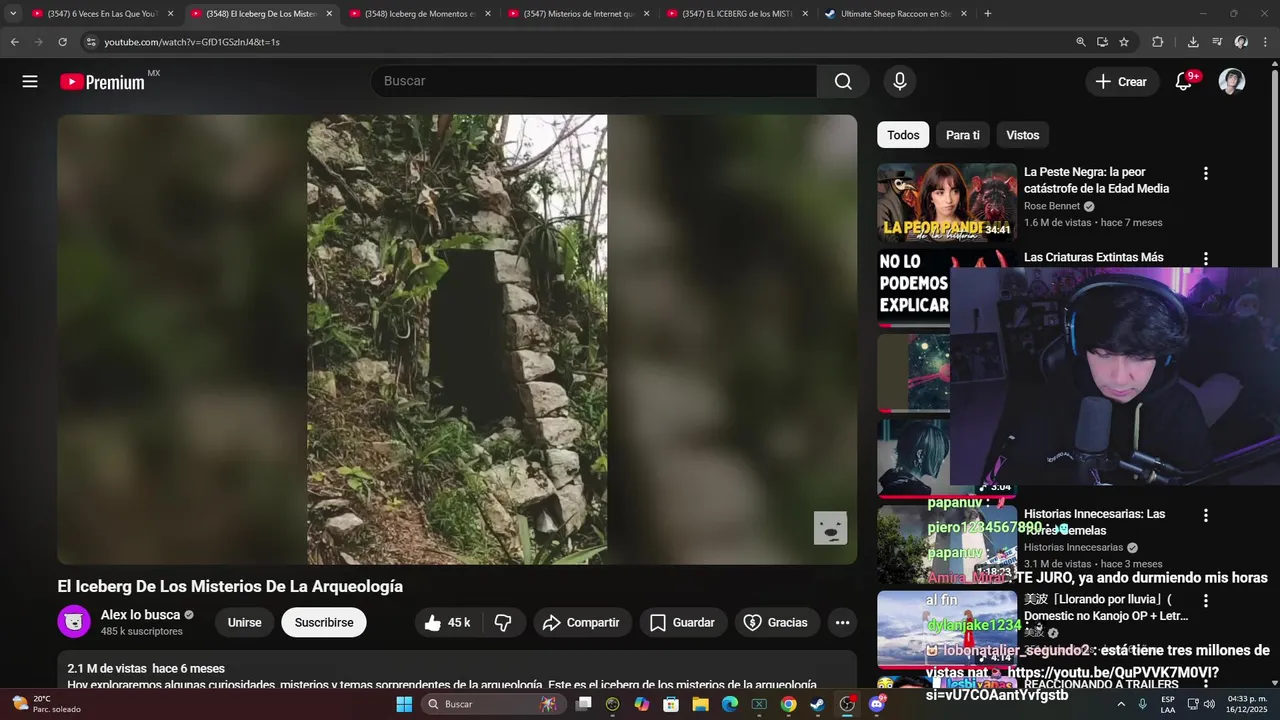Open the Rose Bennet channel link
Image resolution: width=1280 pixels, height=720 pixels.
click(1052, 206)
